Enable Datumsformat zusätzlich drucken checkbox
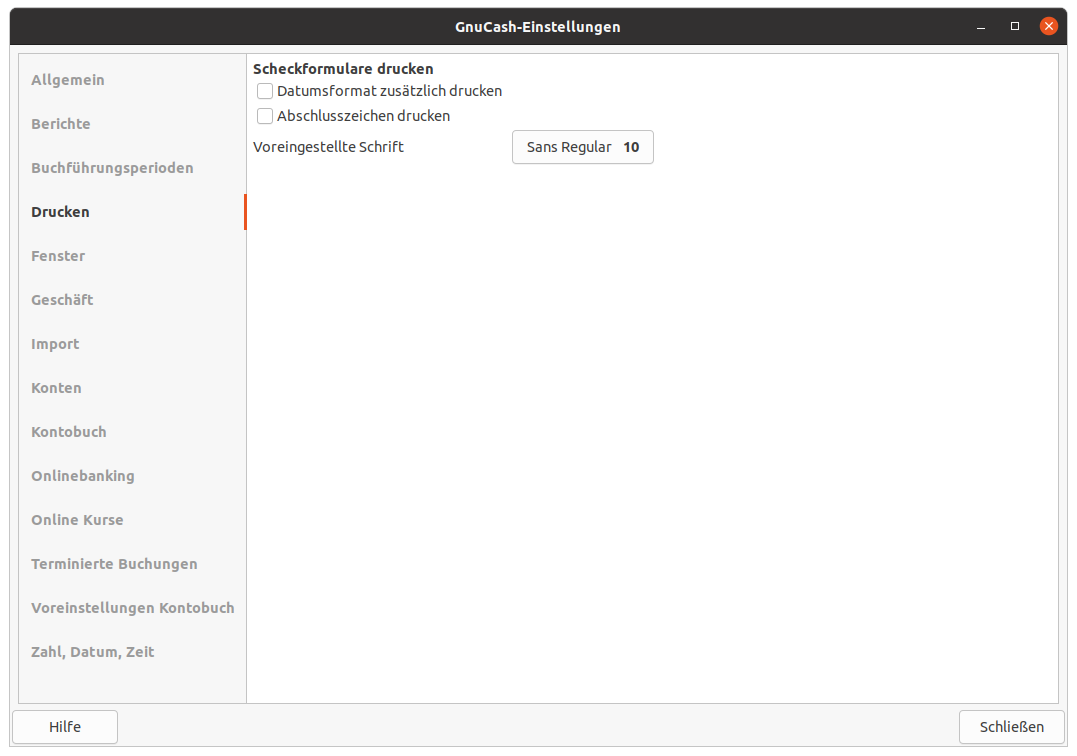 pyautogui.click(x=265, y=91)
